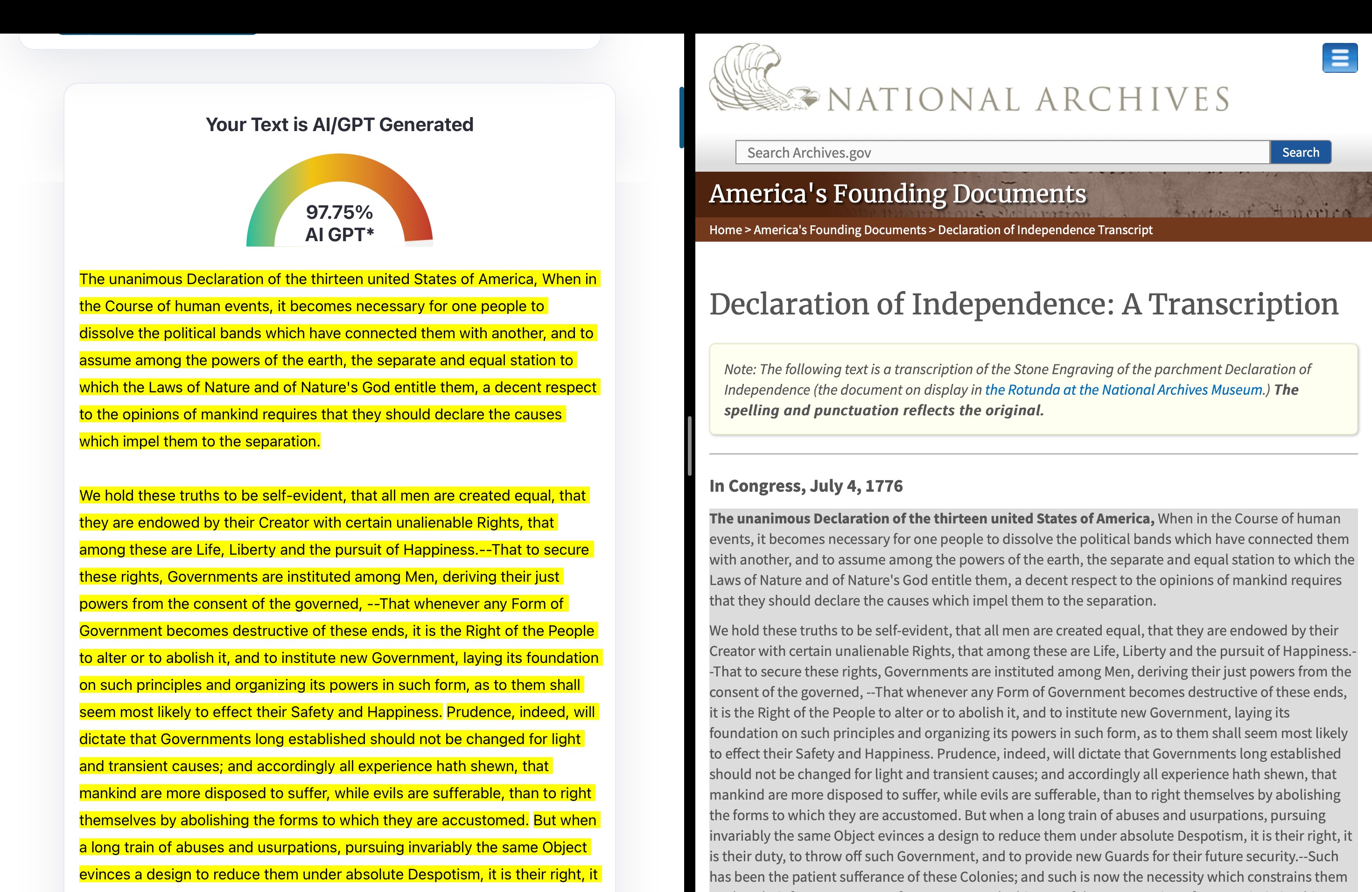Focus the Search Archives.gov field
The height and width of the screenshot is (892, 1372).
[1002, 152]
